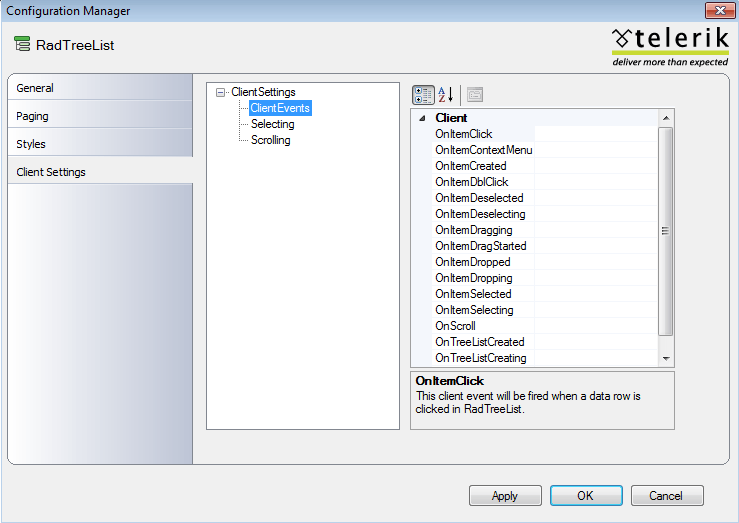The width and height of the screenshot is (739, 523).
Task: Collapse the ClientSettings tree node
Action: [220, 92]
